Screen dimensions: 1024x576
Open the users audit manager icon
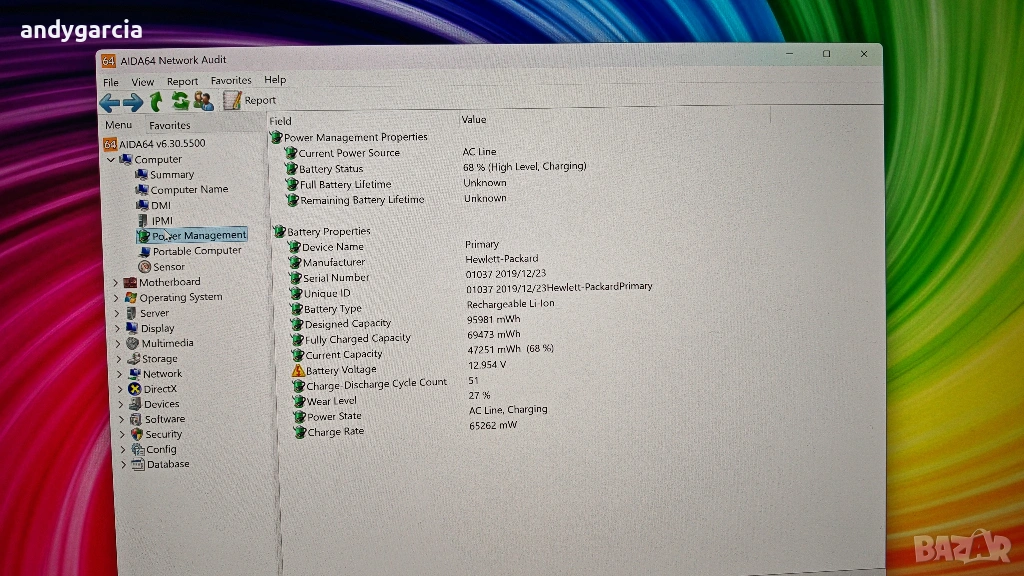pos(203,101)
